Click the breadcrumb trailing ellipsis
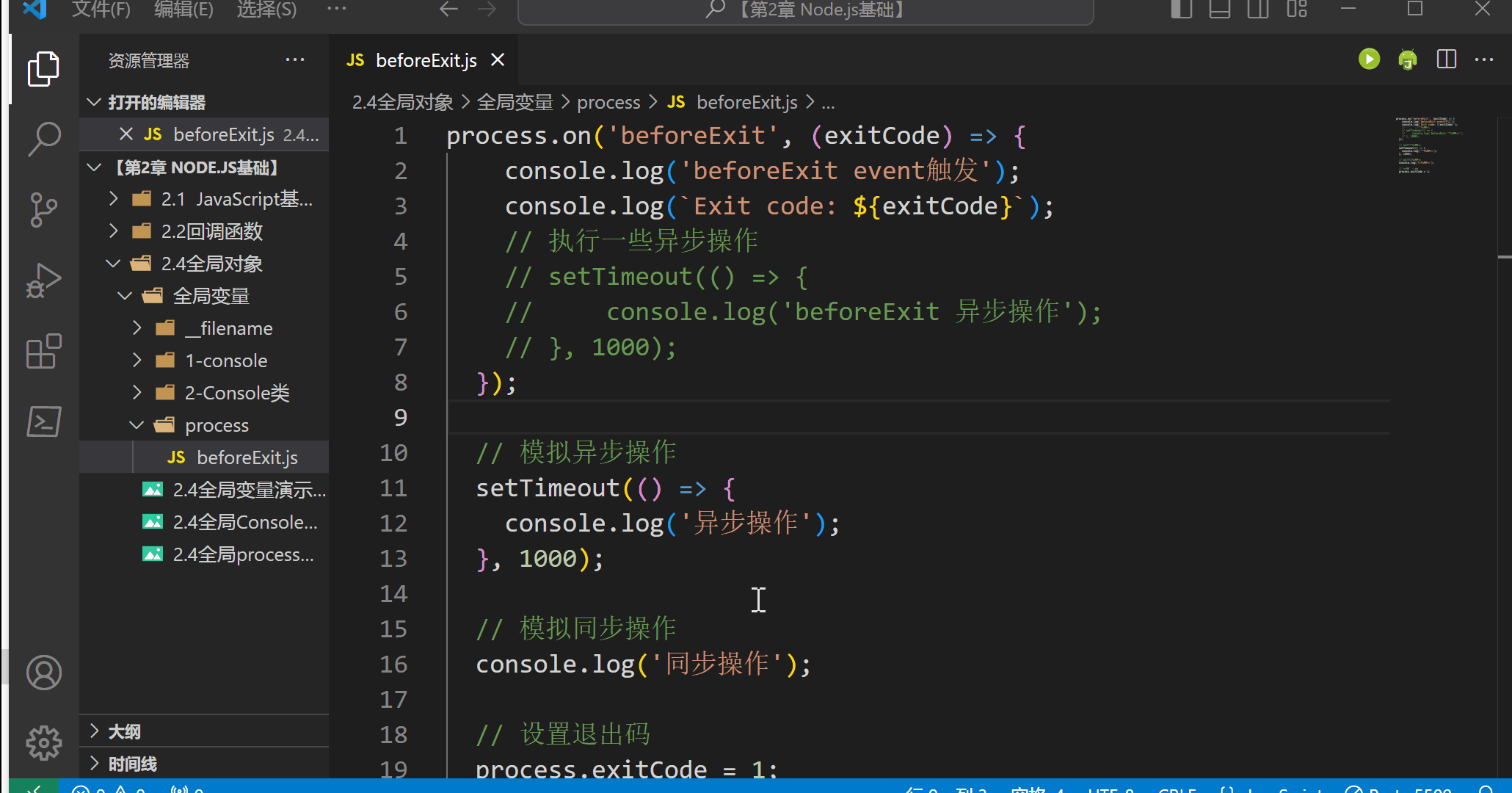Screen dimensions: 1512x793 pos(828,102)
